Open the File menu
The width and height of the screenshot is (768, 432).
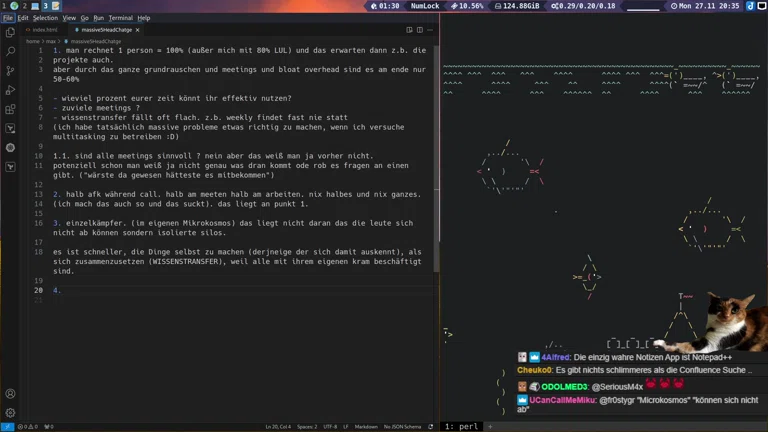tap(8, 18)
